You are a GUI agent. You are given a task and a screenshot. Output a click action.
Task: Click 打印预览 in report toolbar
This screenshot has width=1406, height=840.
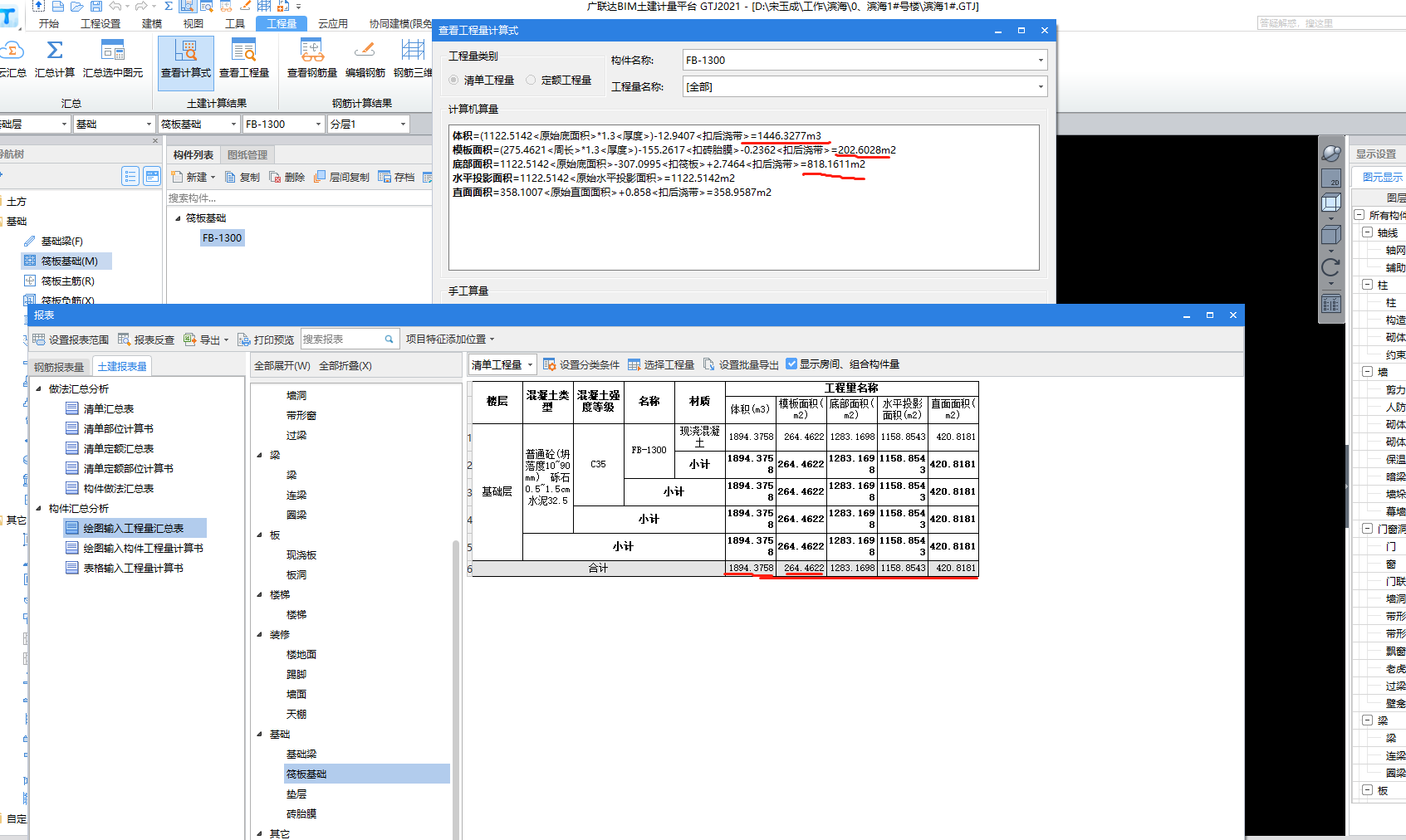coord(266,339)
